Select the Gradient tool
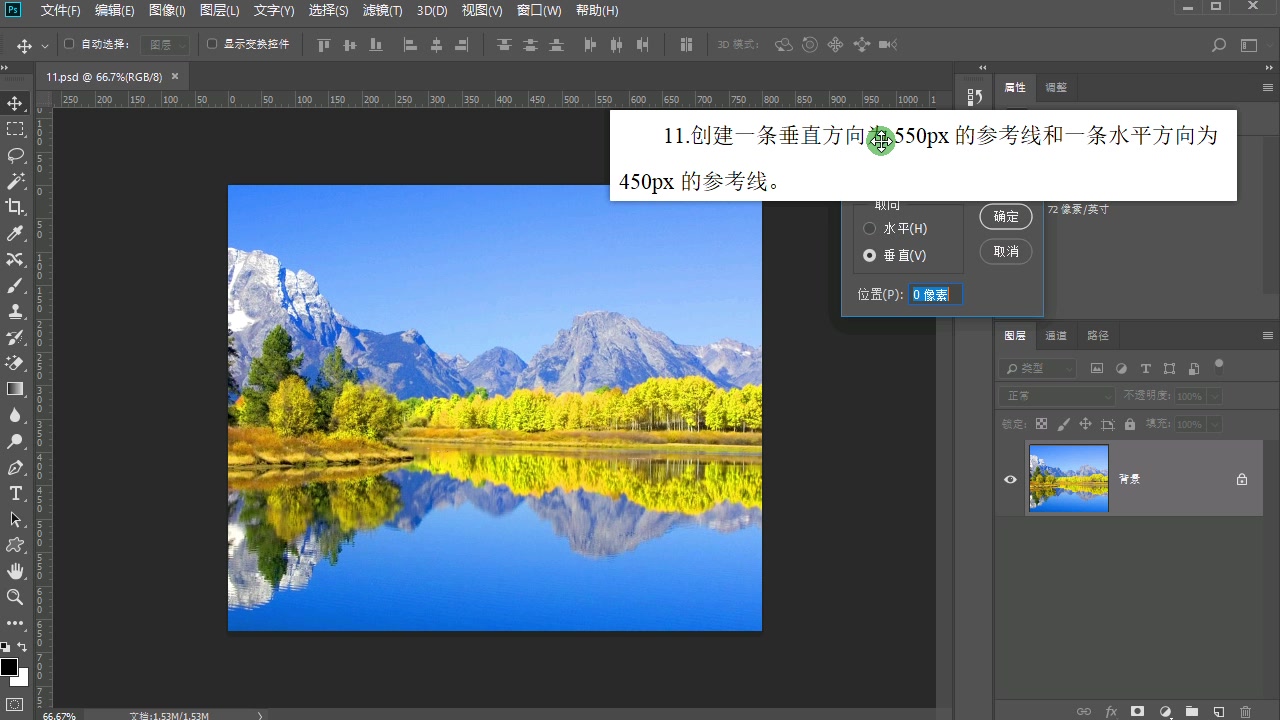The width and height of the screenshot is (1280, 720). 15,389
